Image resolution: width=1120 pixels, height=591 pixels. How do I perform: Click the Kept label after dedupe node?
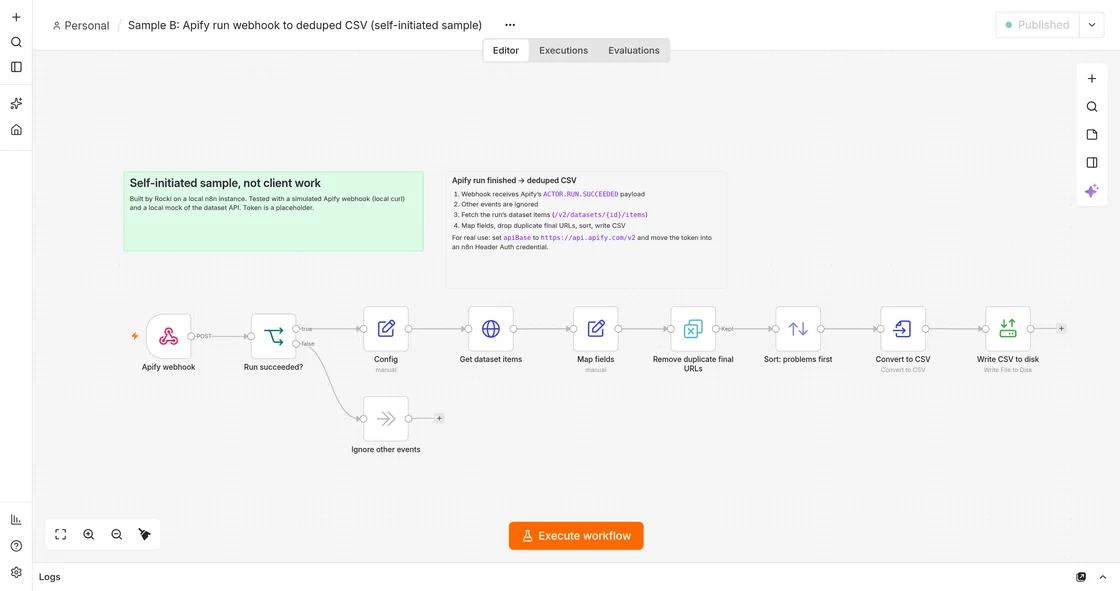click(727, 329)
